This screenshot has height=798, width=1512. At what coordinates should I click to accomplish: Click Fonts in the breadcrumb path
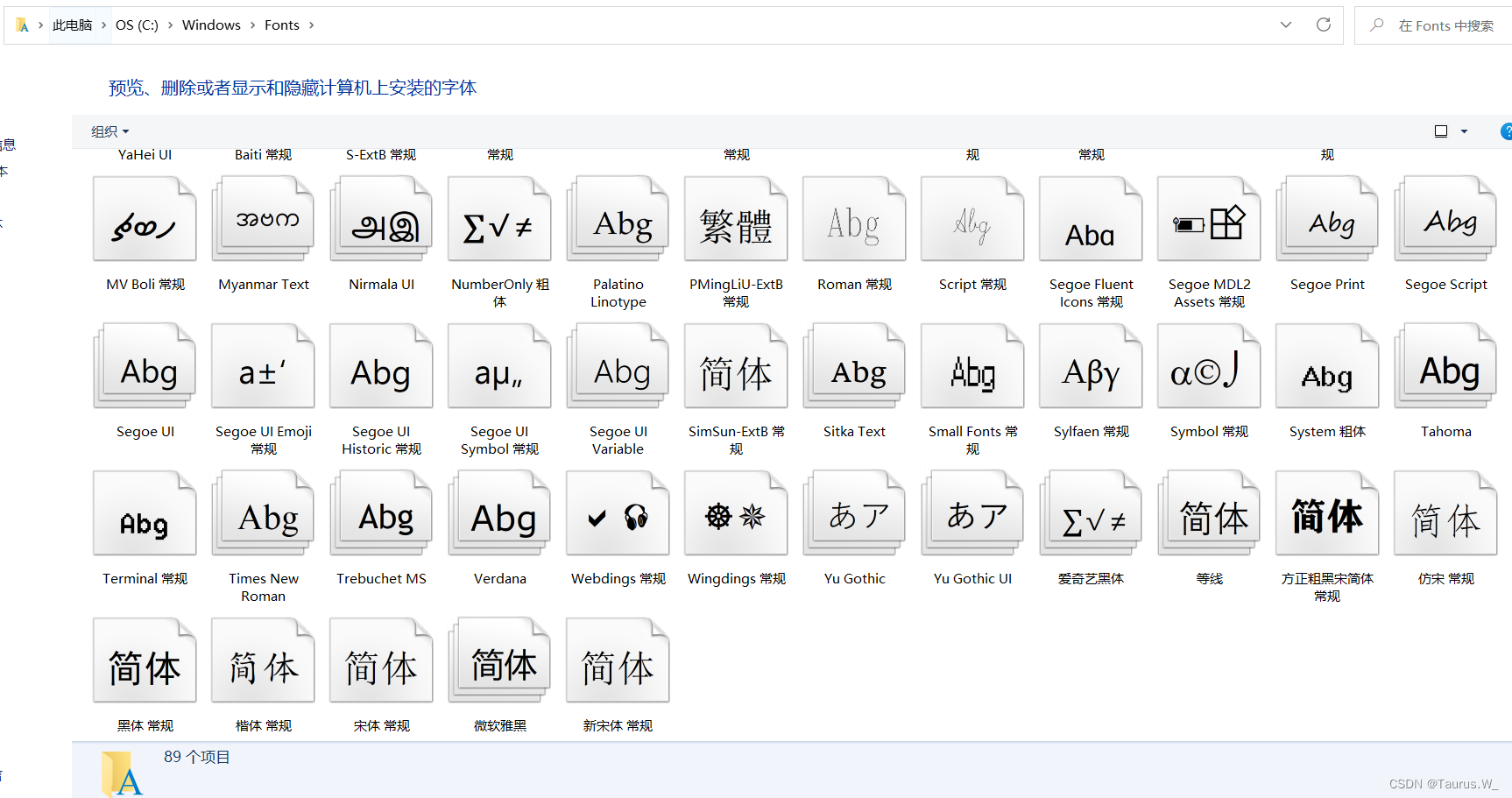point(282,25)
